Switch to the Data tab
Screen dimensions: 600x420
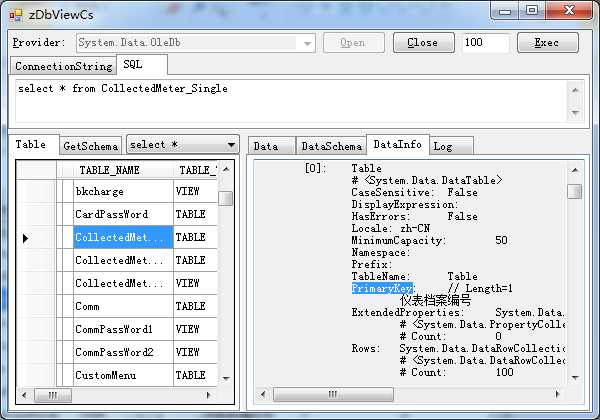(x=272, y=146)
